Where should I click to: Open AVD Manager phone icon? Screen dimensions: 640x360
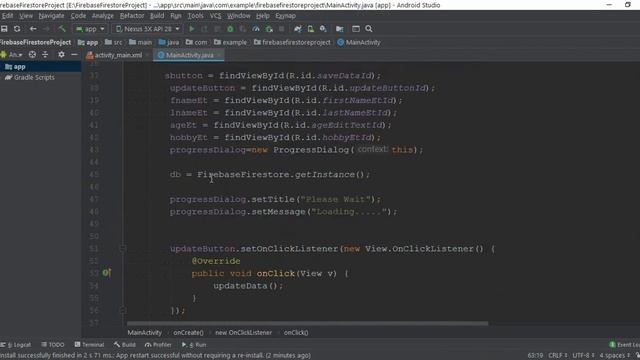311,29
